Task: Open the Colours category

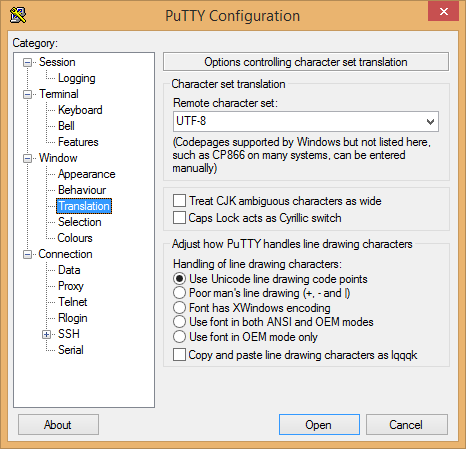Action: coord(75,238)
